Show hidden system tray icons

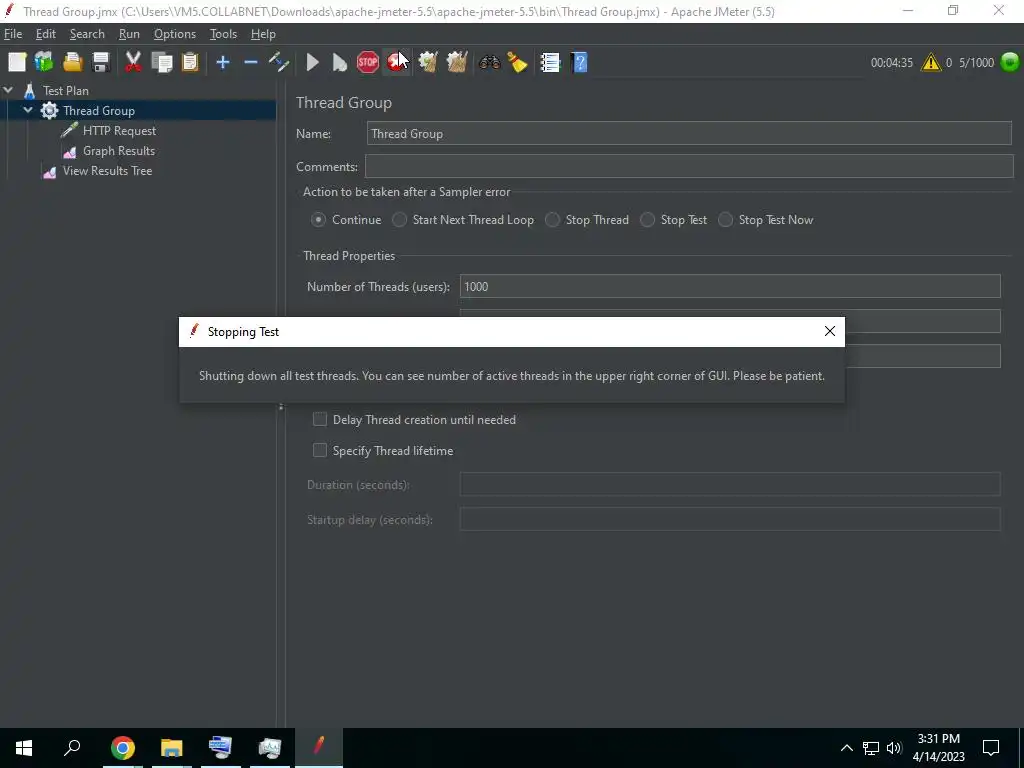[x=846, y=748]
